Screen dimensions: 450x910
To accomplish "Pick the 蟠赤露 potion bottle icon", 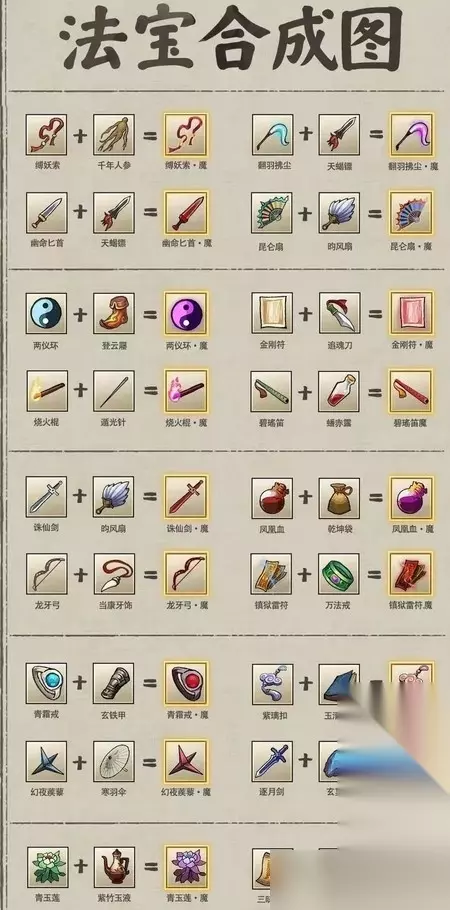I will [340, 391].
